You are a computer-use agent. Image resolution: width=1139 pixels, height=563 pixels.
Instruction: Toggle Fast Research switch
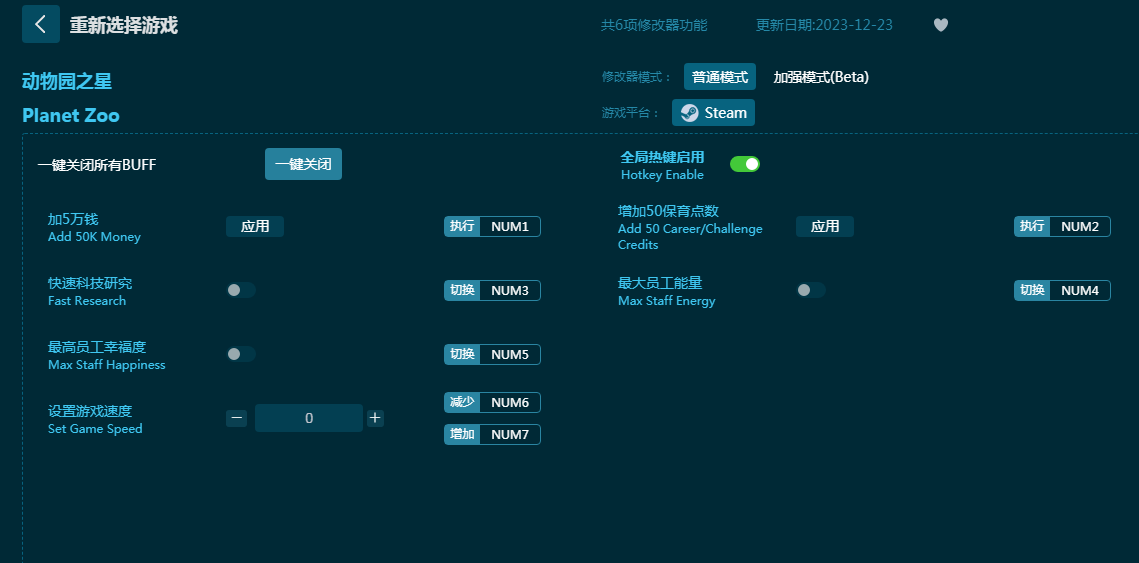[240, 290]
